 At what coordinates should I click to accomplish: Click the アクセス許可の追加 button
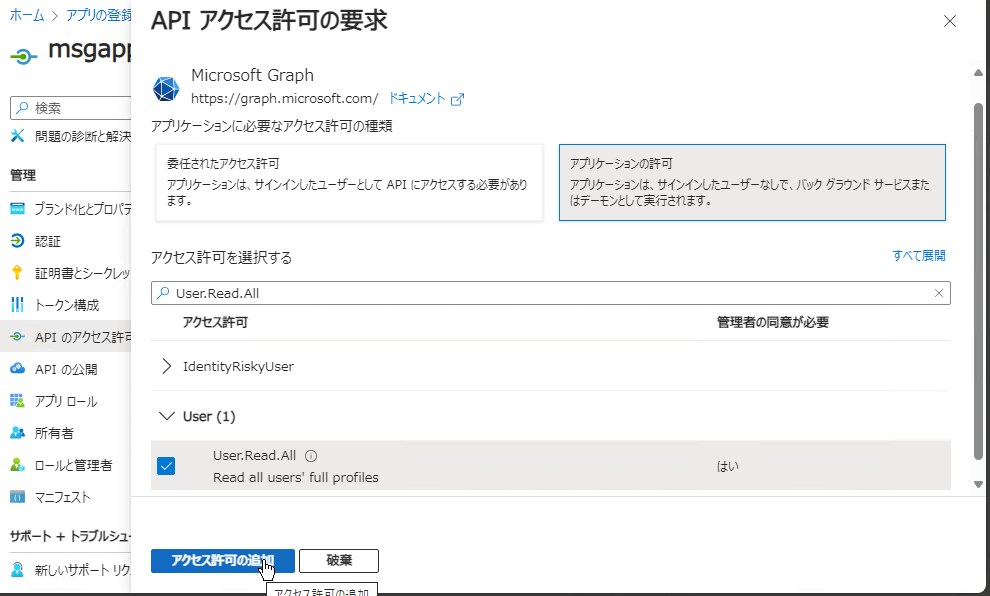[x=222, y=561]
